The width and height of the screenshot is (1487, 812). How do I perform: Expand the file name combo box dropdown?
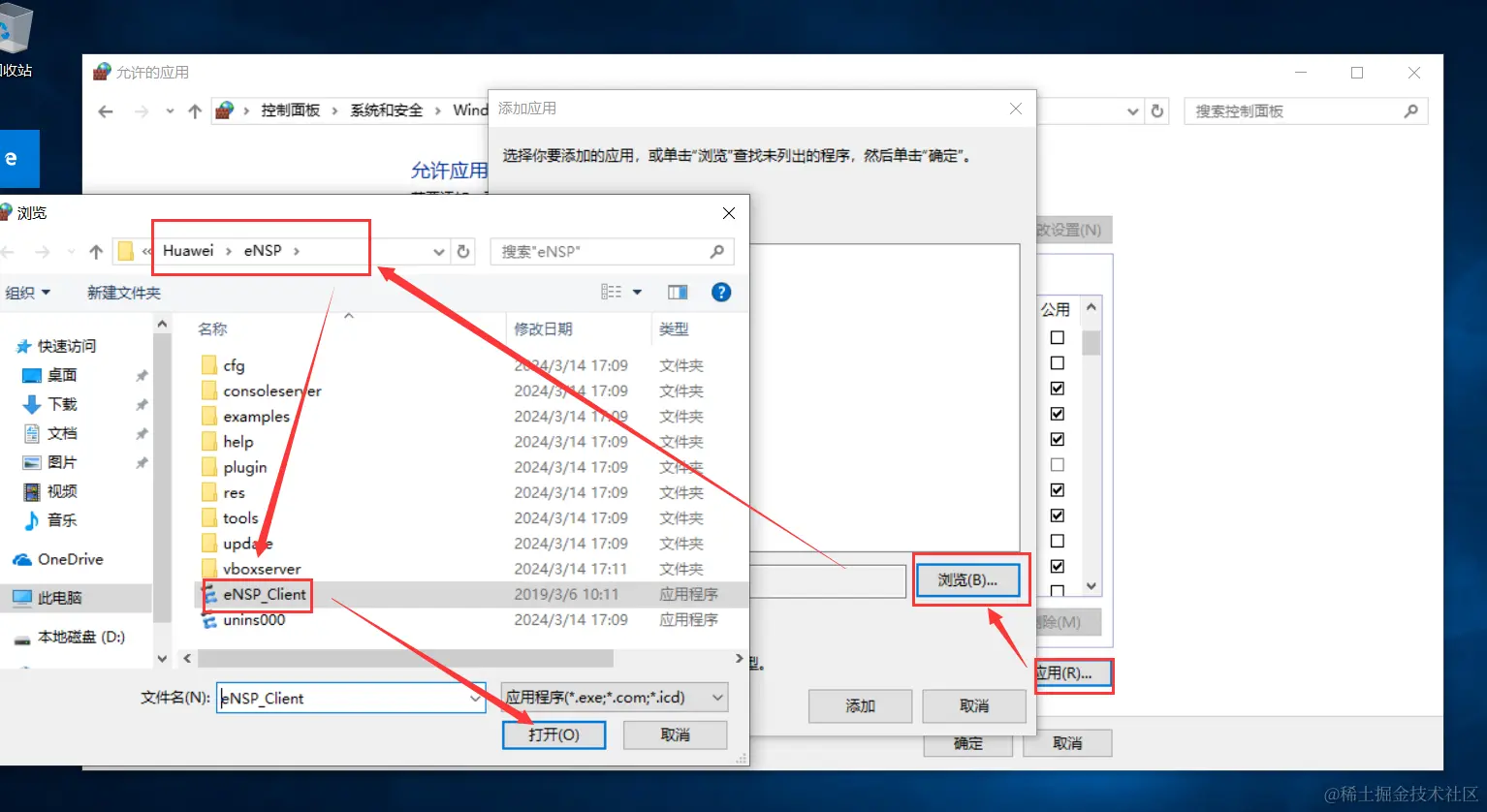(x=475, y=698)
